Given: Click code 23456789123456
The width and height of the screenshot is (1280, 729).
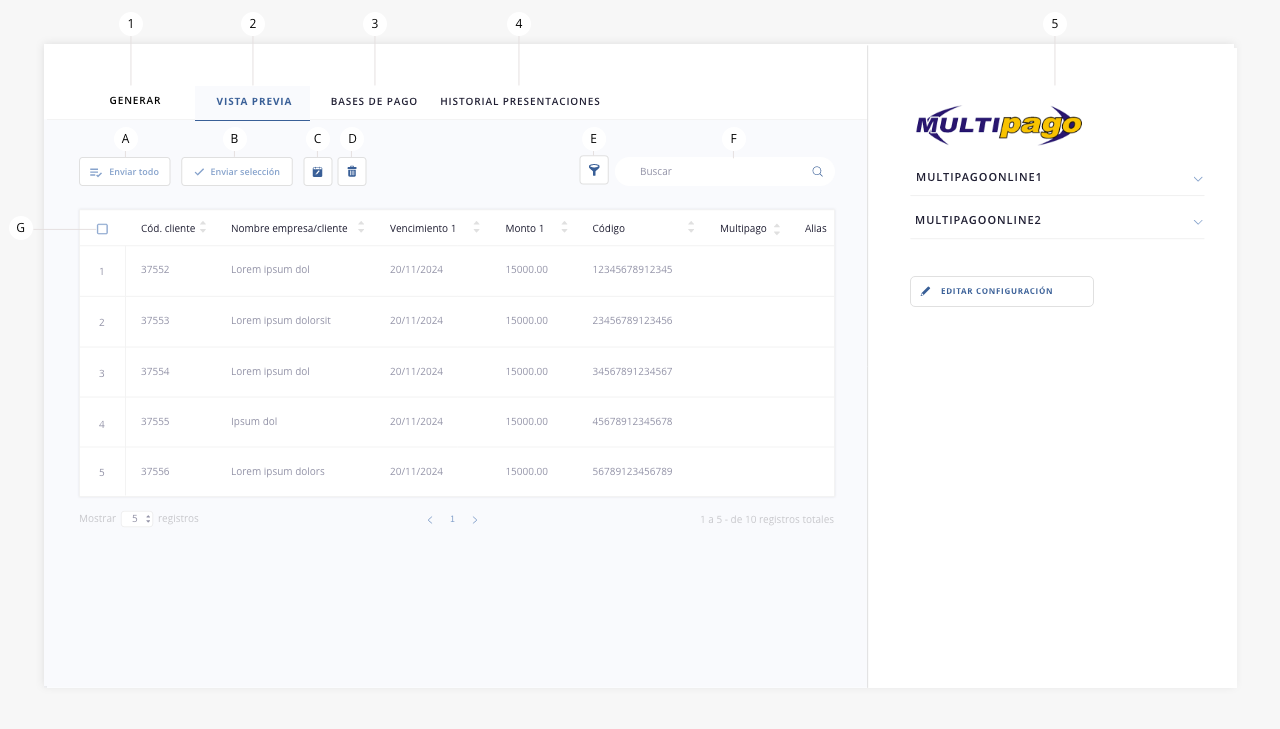Looking at the screenshot, I should coord(632,321).
